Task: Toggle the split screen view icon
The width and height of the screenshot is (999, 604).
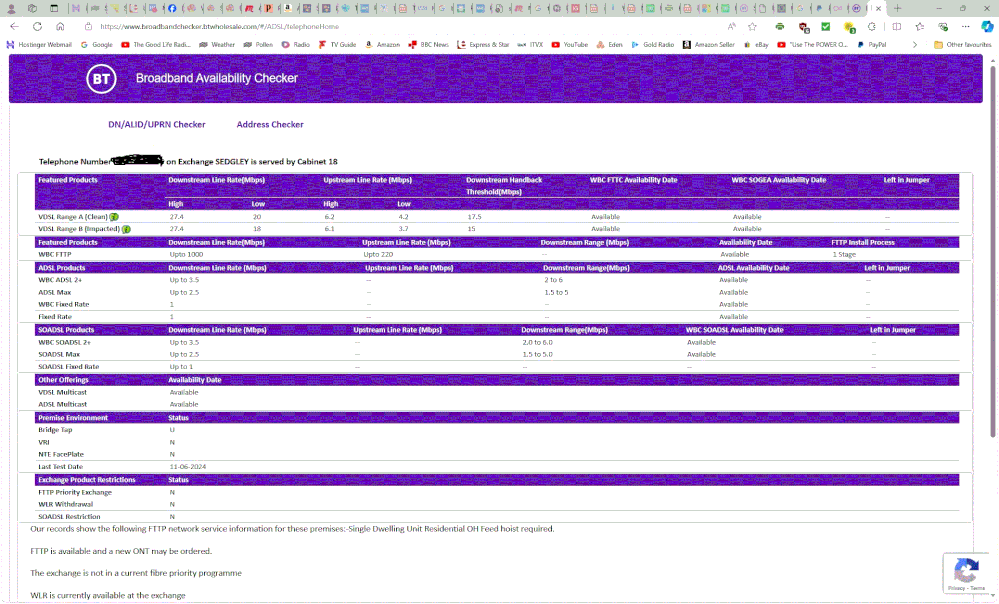Action: 896,27
